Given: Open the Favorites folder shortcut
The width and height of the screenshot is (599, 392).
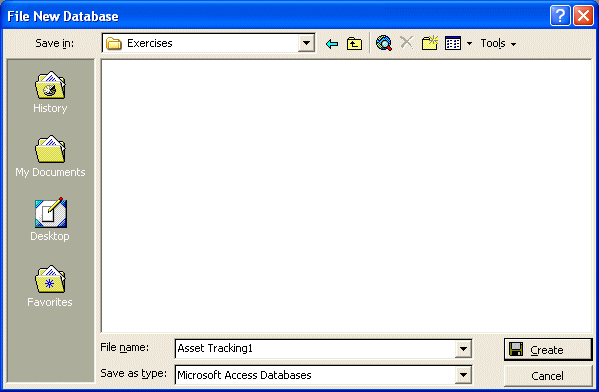Looking at the screenshot, I should 50,286.
